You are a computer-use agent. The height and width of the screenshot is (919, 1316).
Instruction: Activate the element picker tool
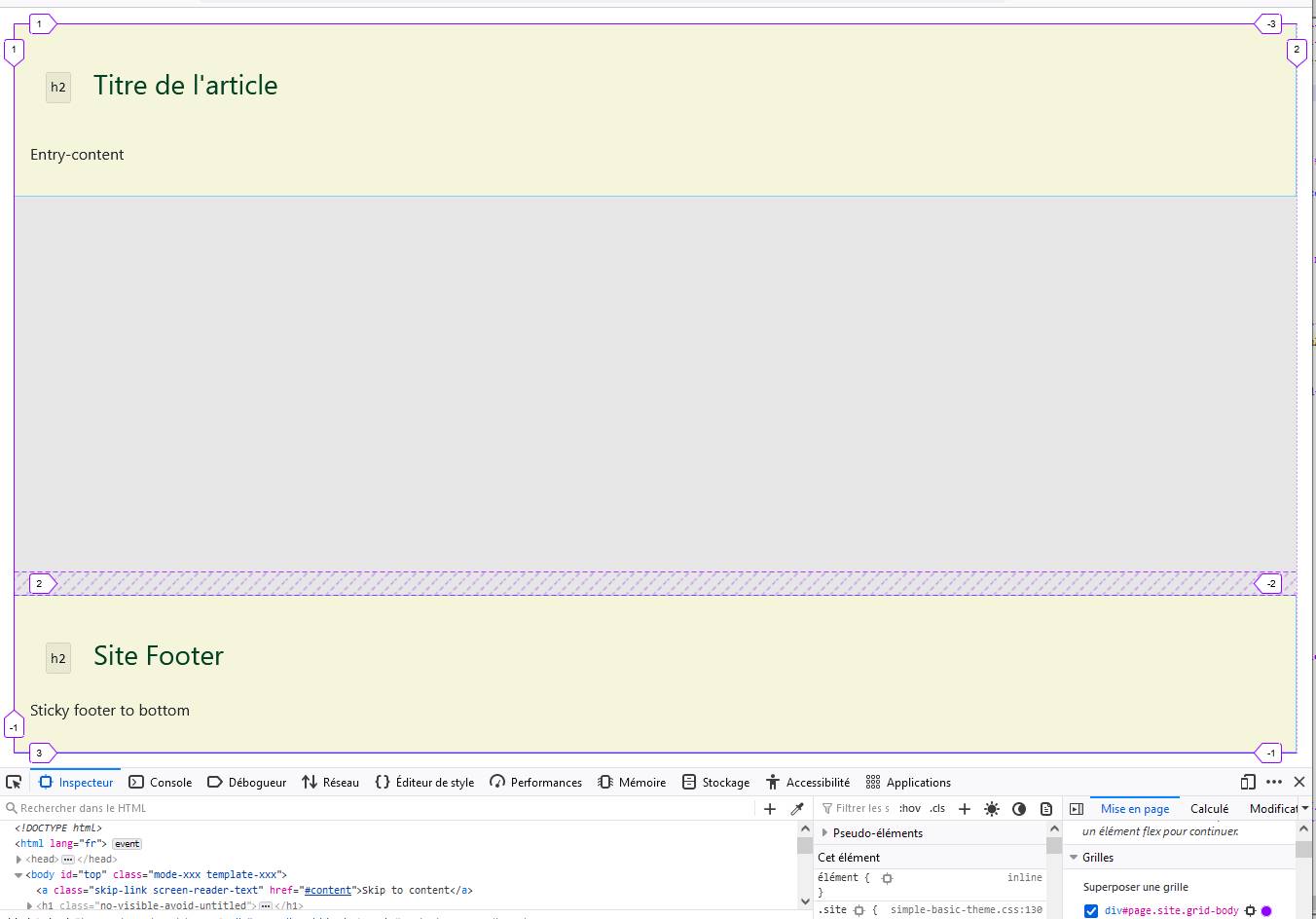tap(14, 782)
